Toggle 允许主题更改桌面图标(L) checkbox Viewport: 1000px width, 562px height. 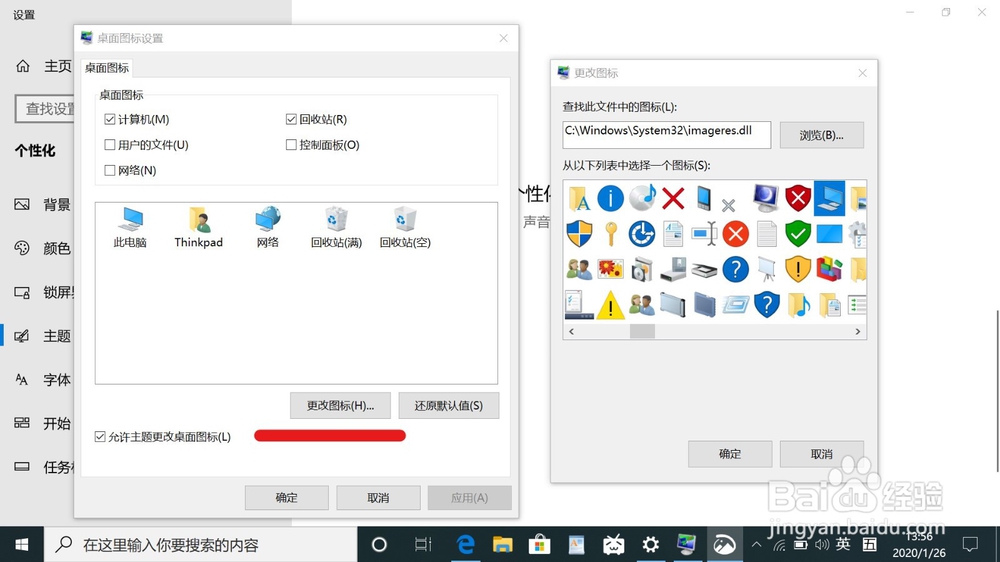coord(99,436)
